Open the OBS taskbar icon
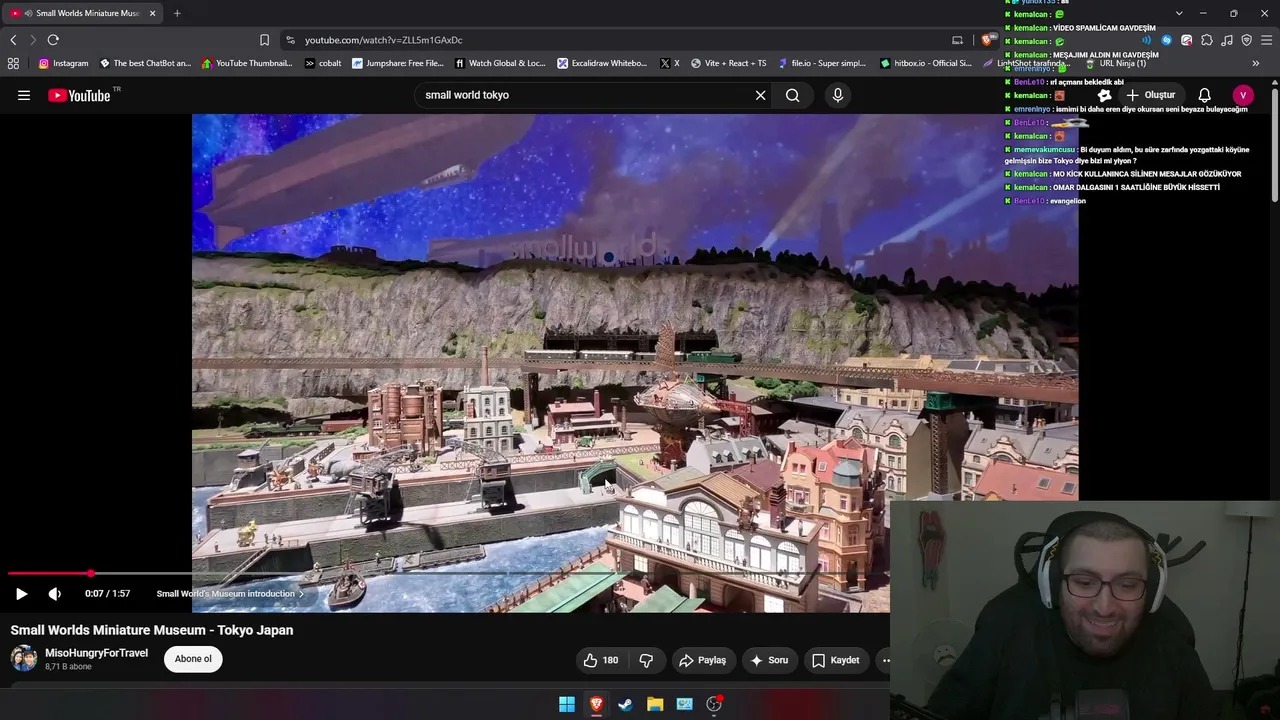 click(714, 704)
